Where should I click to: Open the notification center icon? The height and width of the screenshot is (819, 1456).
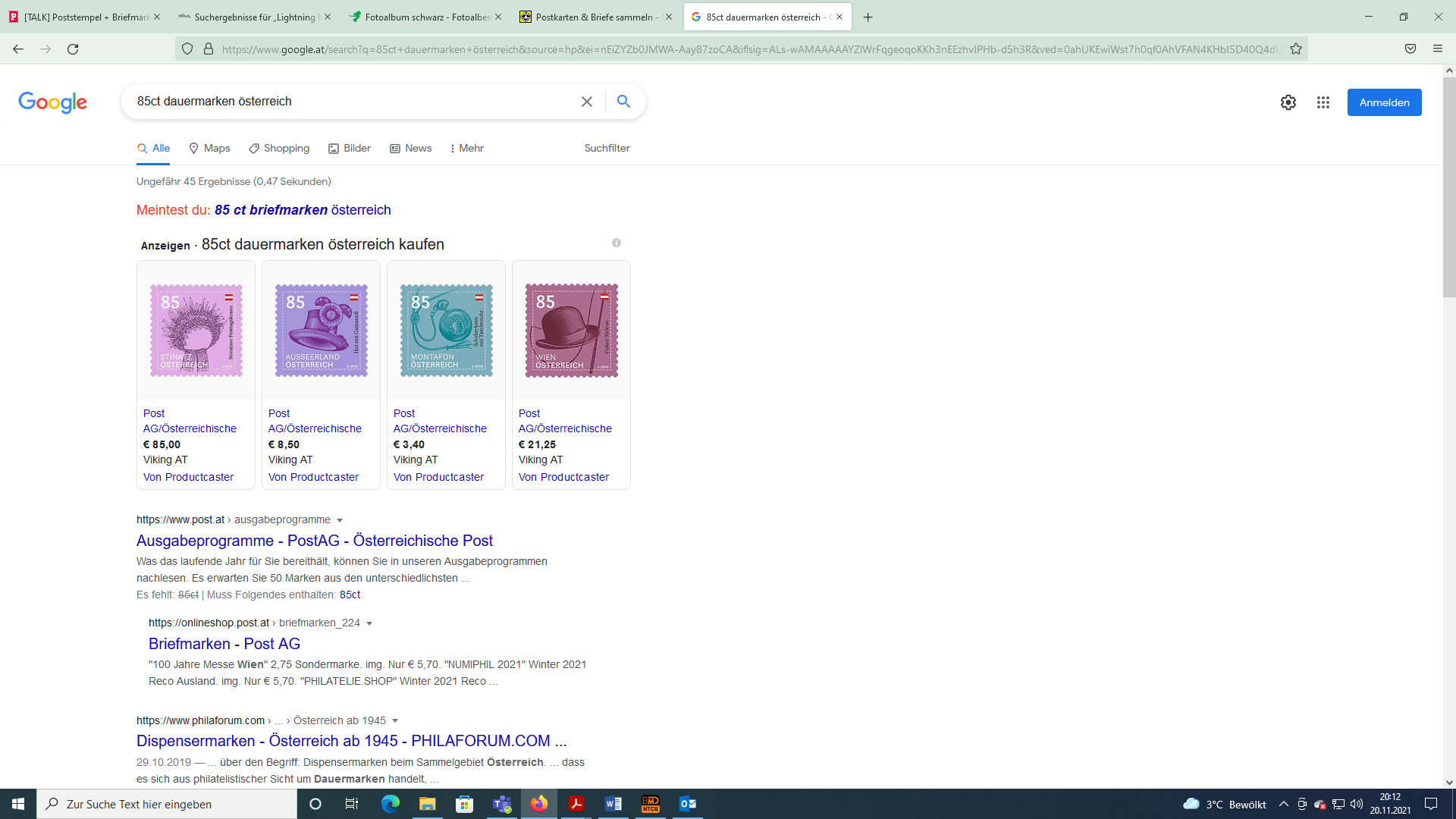1431,804
